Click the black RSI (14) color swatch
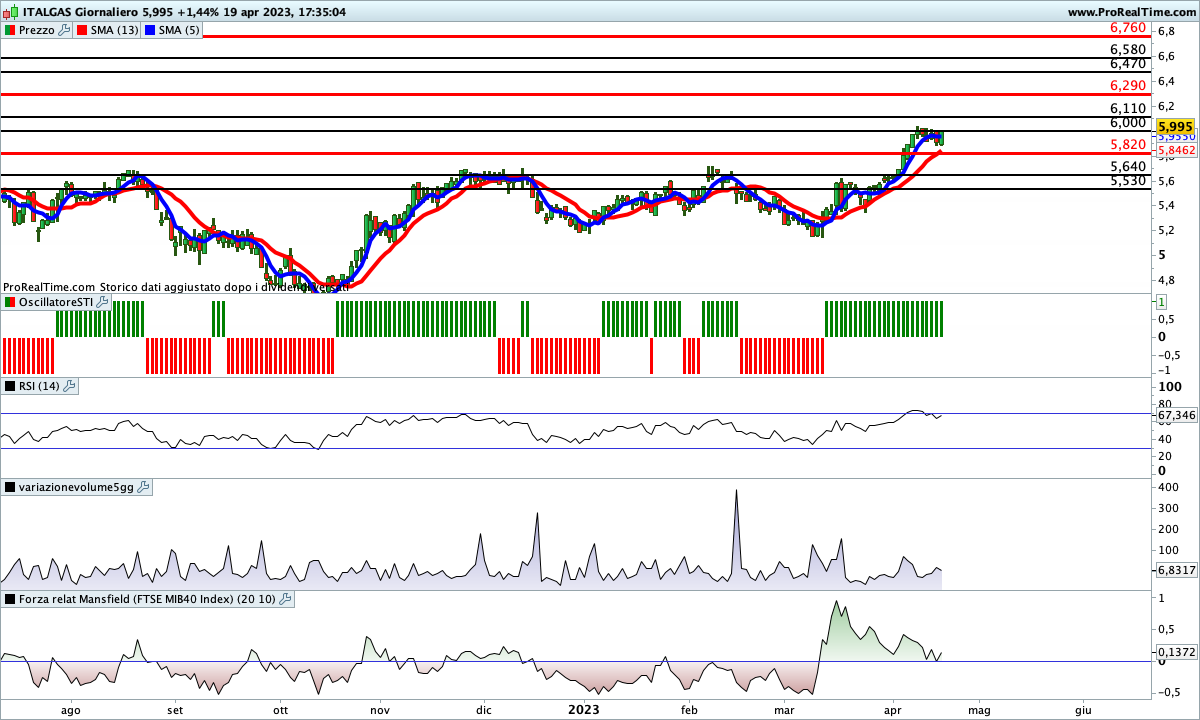Screen dimensions: 1200x720 [x=10, y=385]
